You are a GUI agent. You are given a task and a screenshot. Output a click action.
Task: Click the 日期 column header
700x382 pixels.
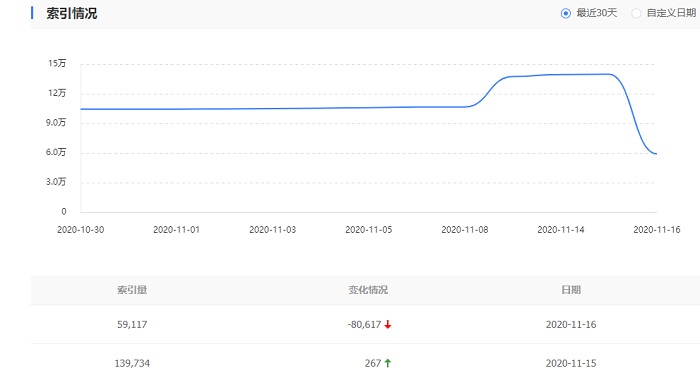(571, 290)
